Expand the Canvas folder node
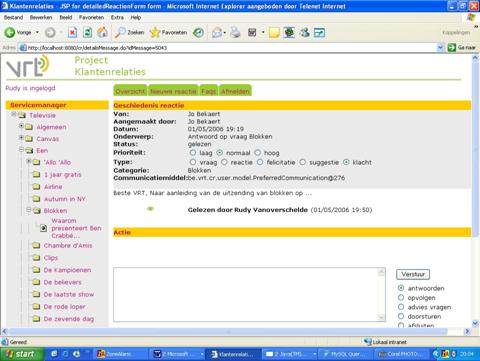This screenshot has height=361, width=480. (x=21, y=138)
